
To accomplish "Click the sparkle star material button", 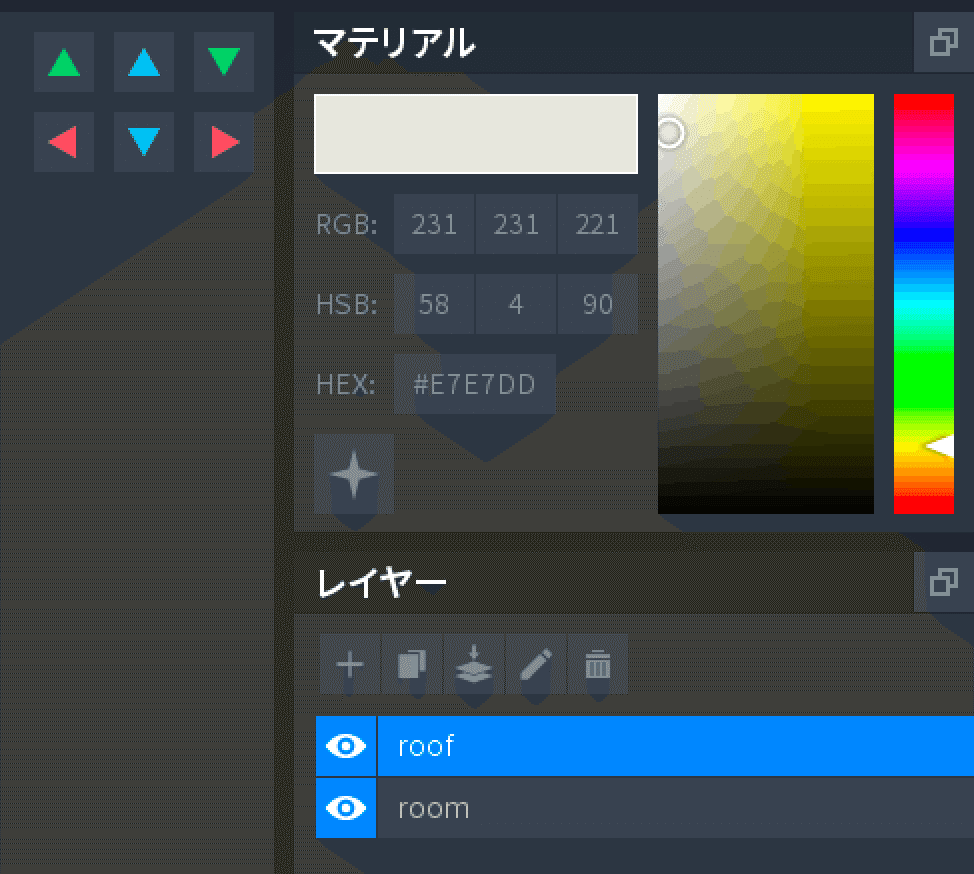I will [354, 474].
